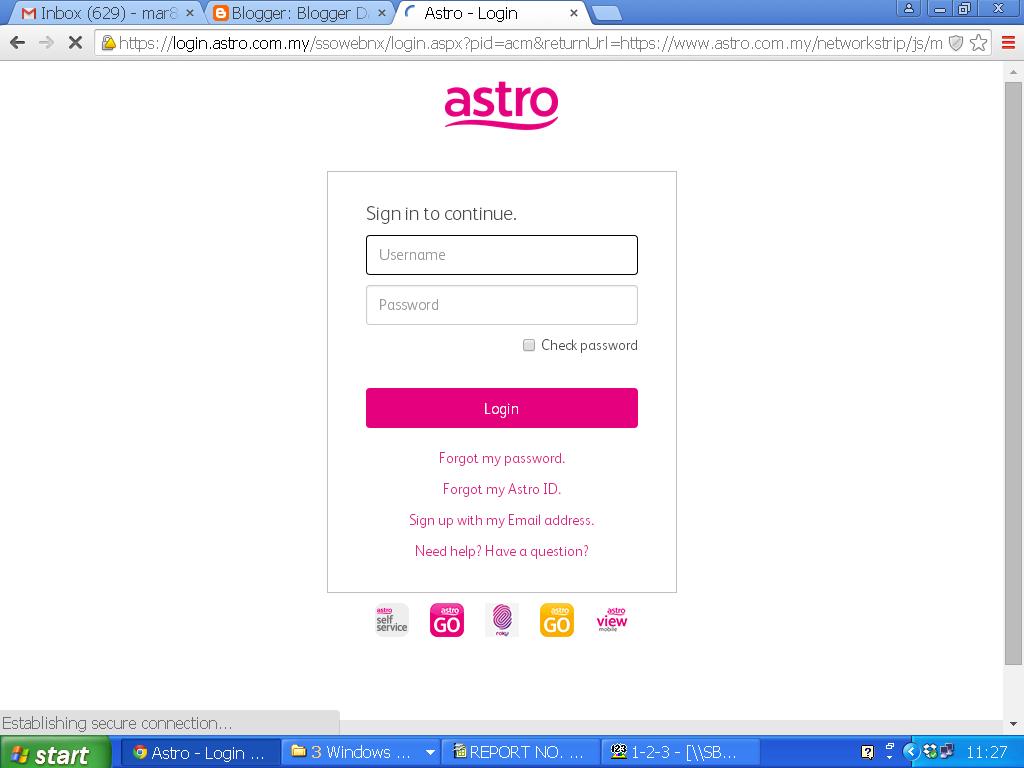
Task: Click the help question mark tray icon
Action: pyautogui.click(x=867, y=752)
